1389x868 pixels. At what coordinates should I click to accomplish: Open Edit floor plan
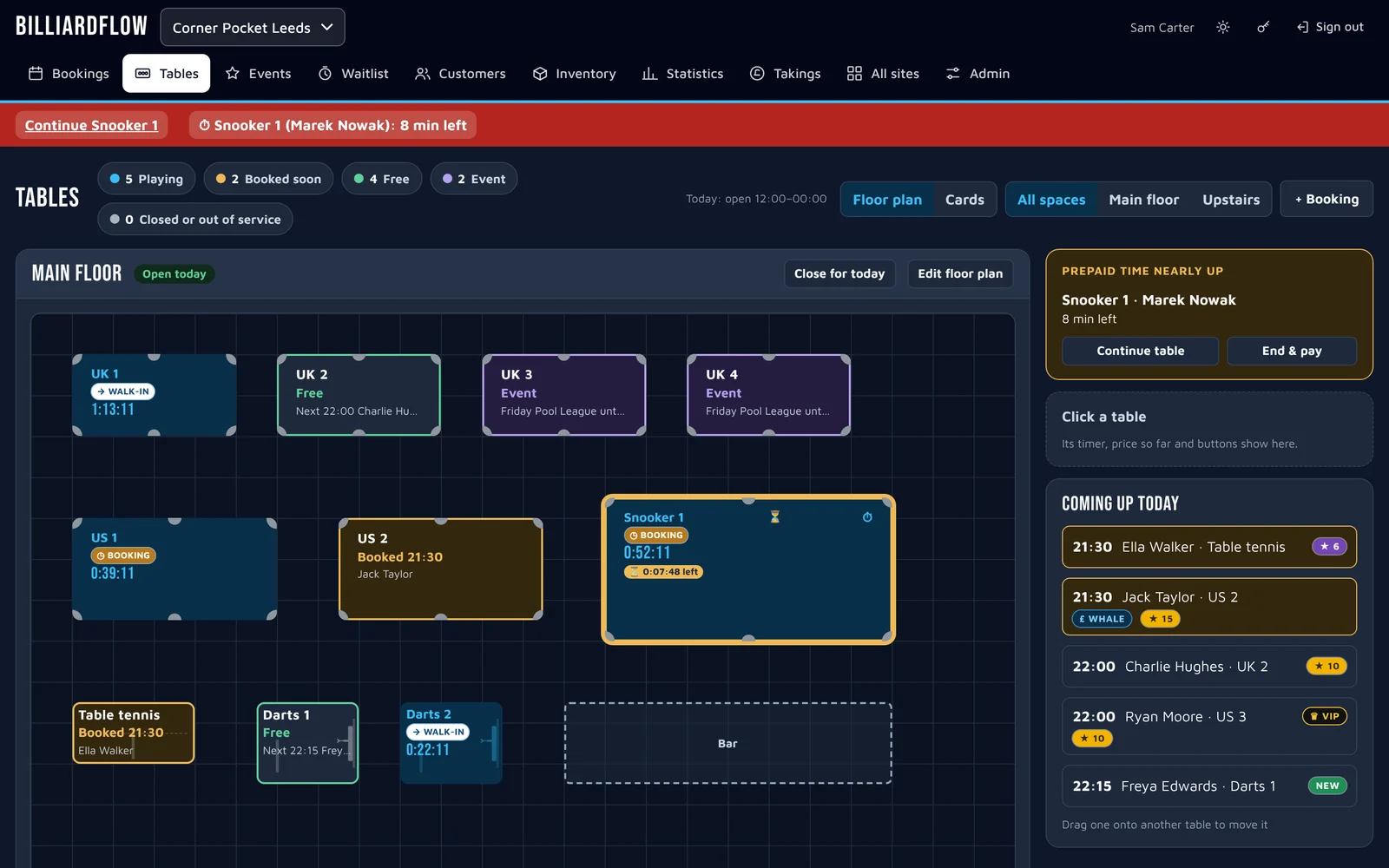(x=960, y=273)
